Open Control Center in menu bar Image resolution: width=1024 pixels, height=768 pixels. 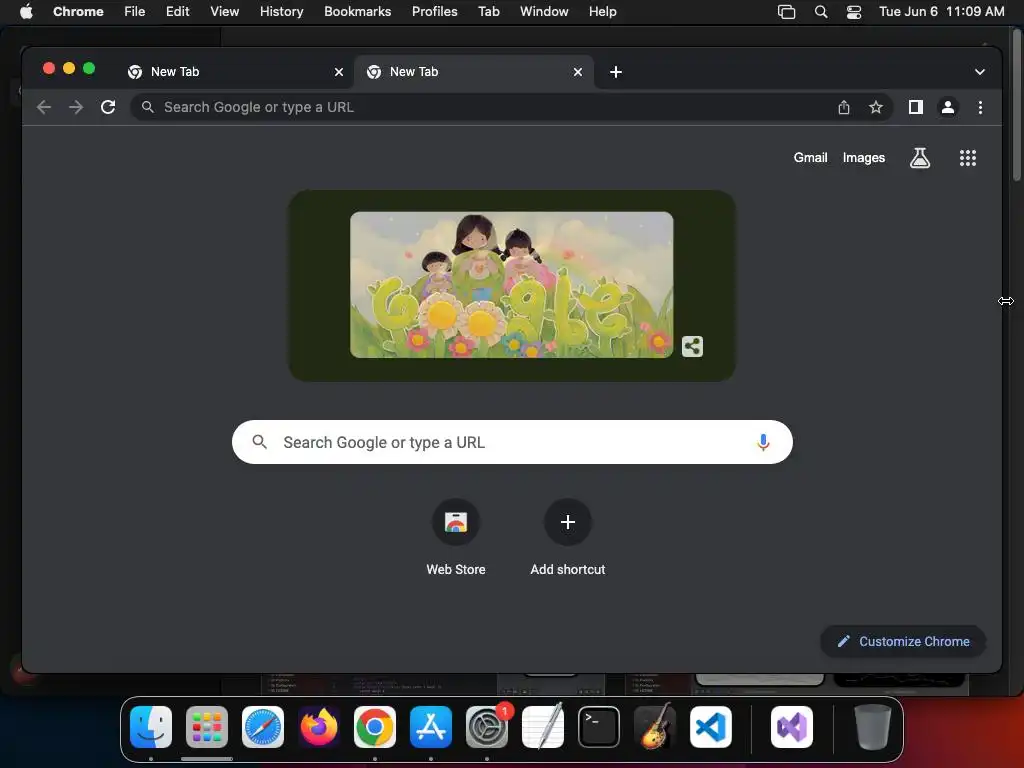coord(854,12)
